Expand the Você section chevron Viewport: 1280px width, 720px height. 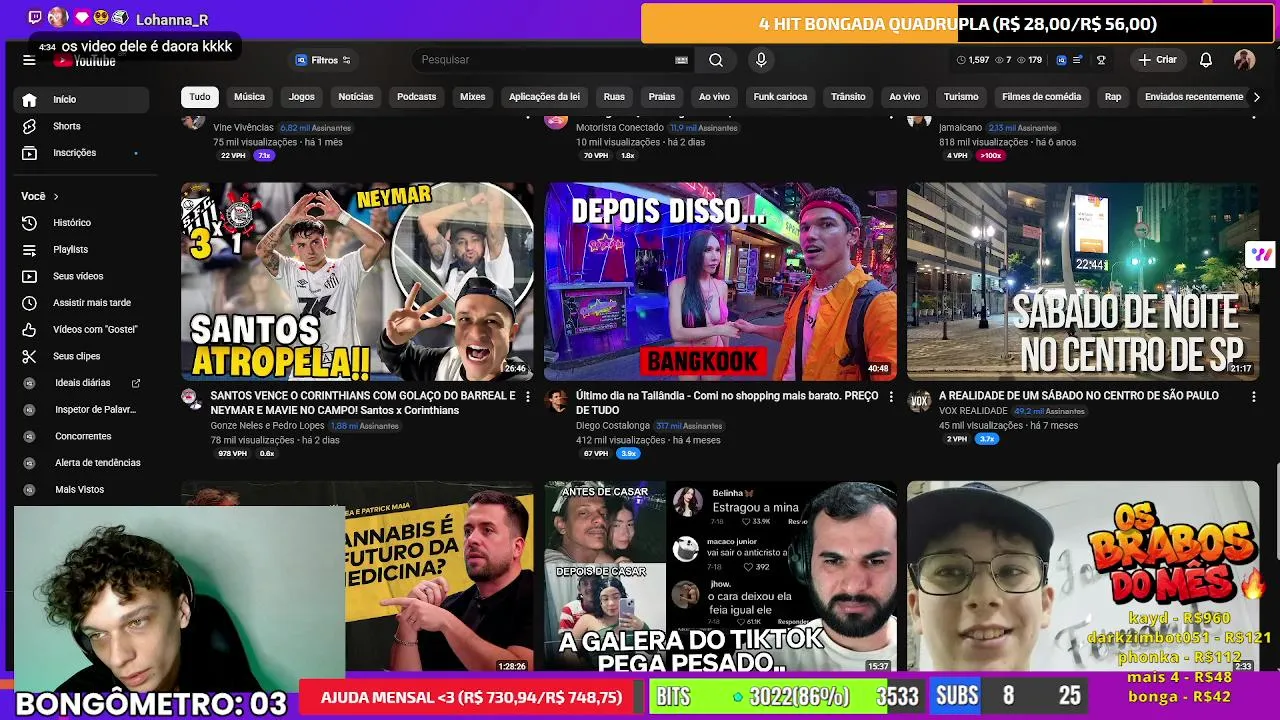coord(56,196)
